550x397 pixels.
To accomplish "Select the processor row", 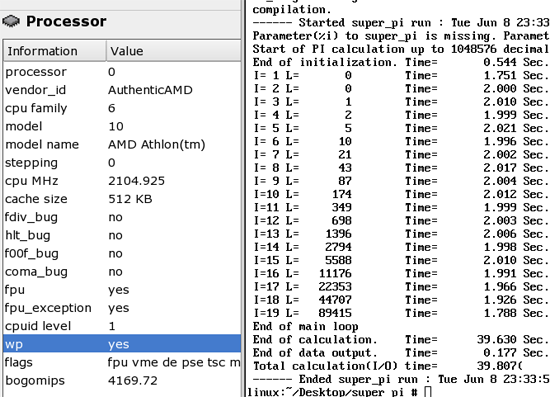I will pyautogui.click(x=122, y=72).
